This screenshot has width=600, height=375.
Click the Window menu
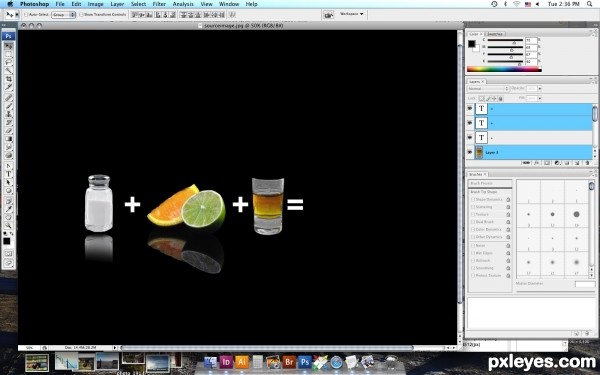[229, 4]
